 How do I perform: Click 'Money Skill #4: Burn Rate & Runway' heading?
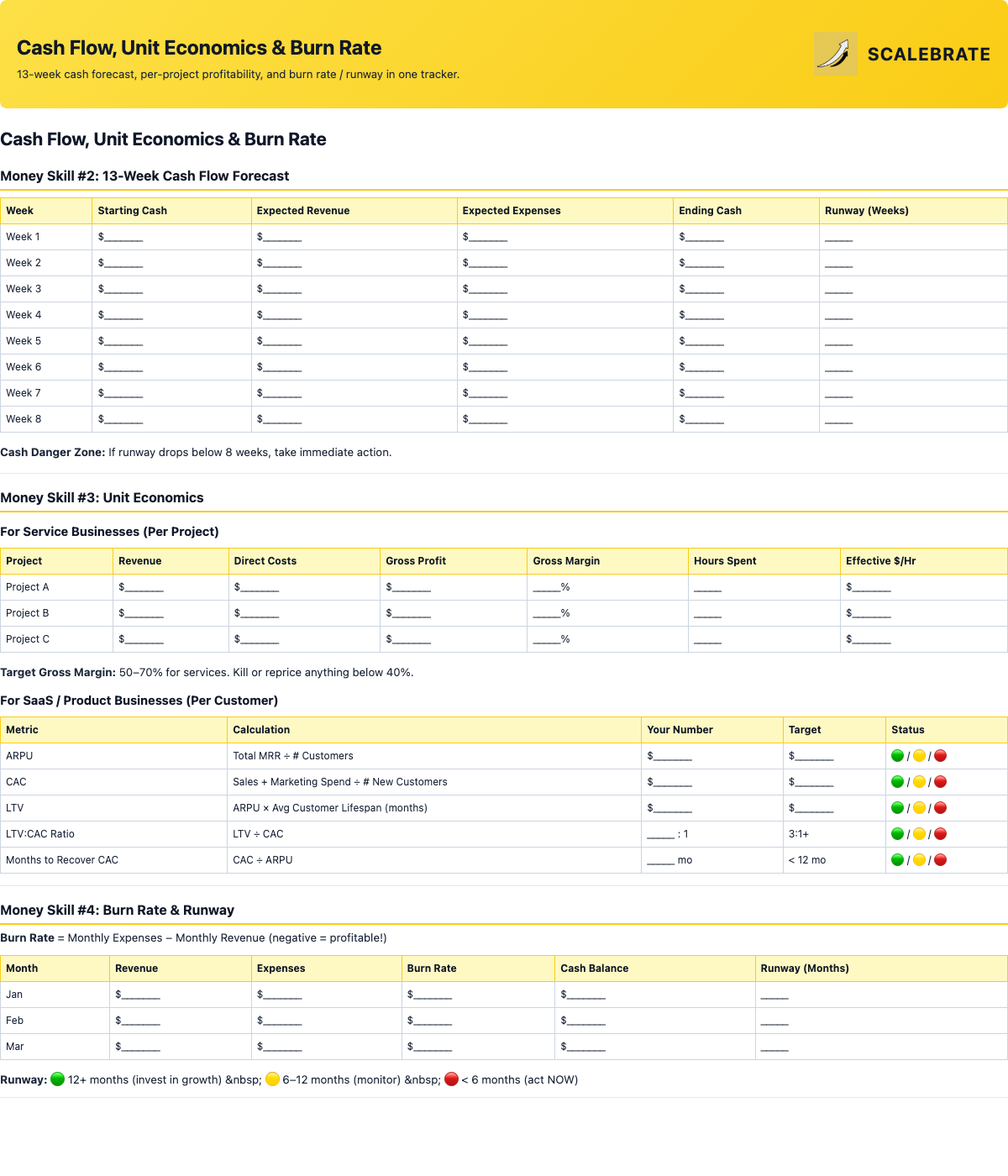(117, 910)
